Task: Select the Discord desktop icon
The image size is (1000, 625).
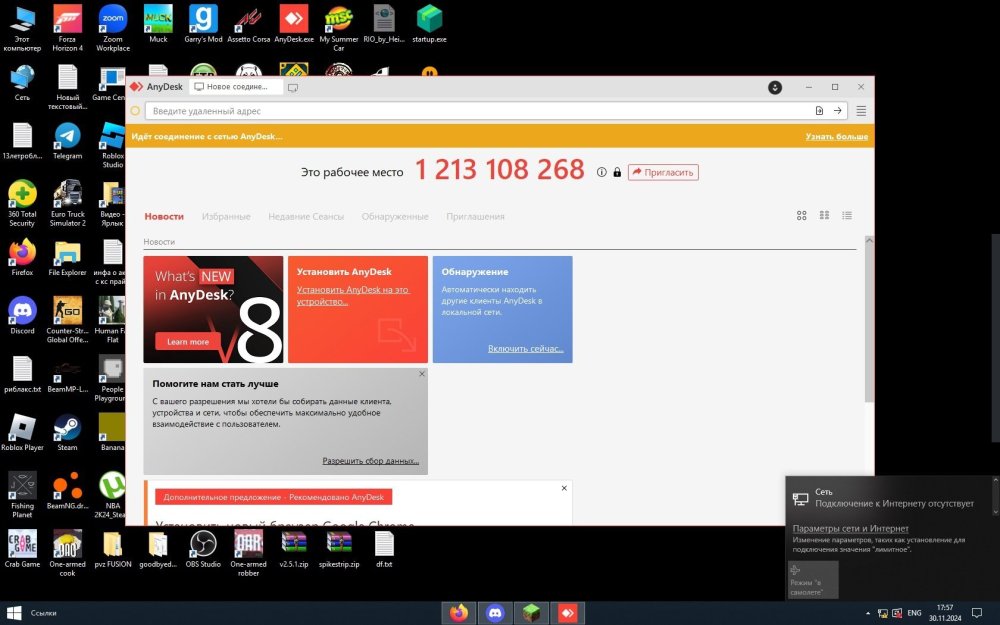Action: 22,316
